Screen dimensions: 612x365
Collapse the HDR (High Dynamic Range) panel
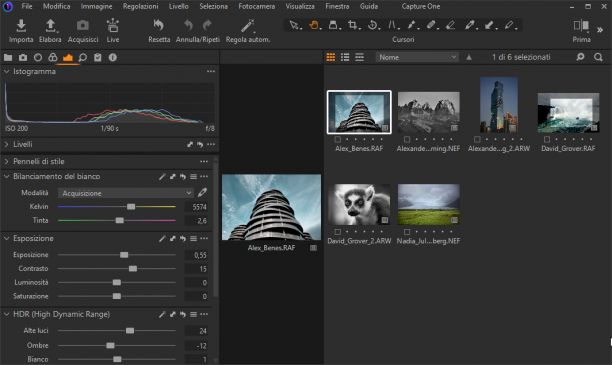click(7, 314)
